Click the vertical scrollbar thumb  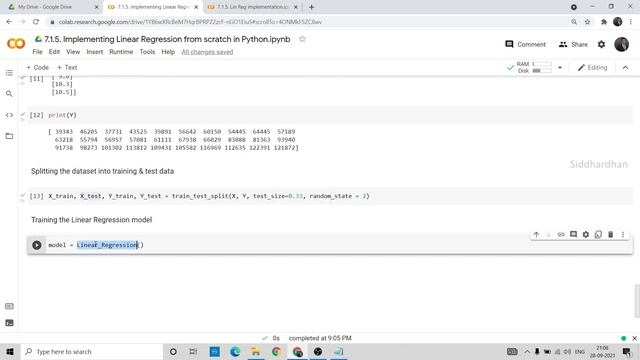(637, 301)
